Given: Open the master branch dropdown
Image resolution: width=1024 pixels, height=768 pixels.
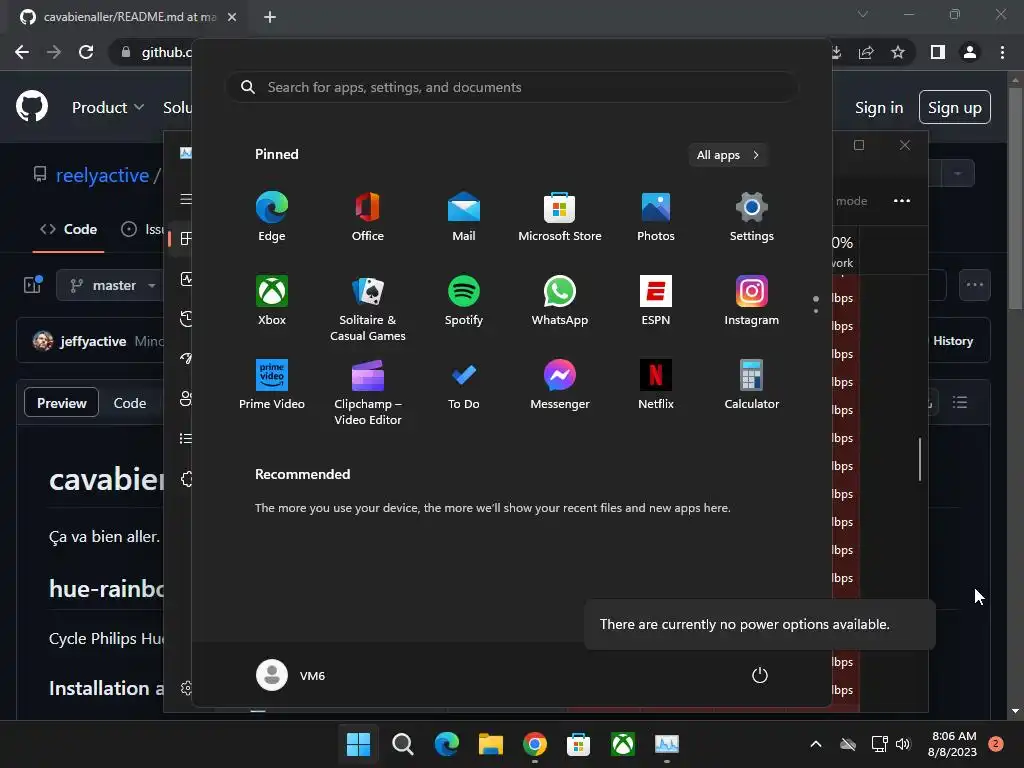Looking at the screenshot, I should point(110,285).
